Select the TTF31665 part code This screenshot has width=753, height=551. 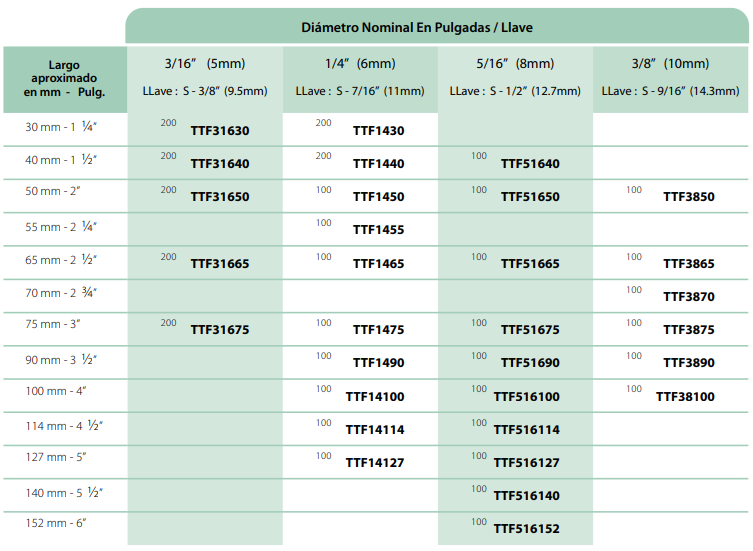(219, 264)
